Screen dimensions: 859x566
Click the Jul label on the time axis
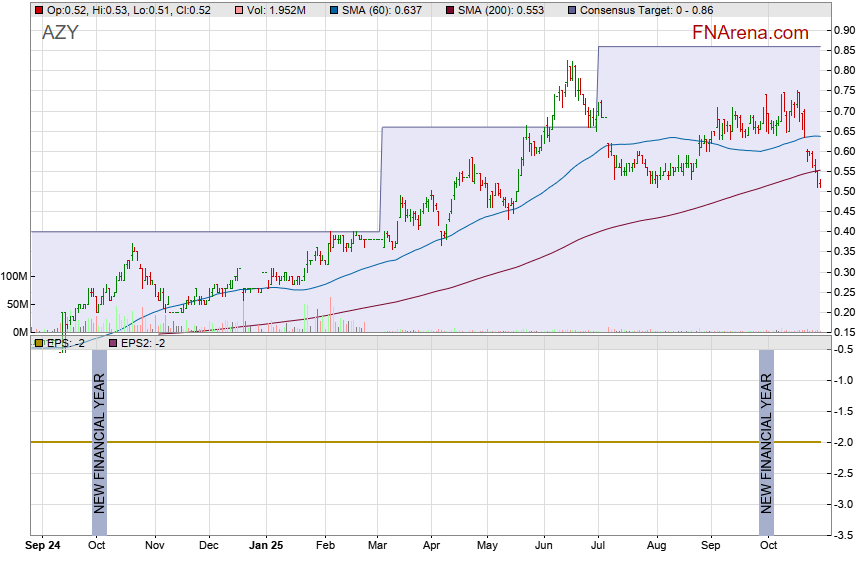click(599, 546)
